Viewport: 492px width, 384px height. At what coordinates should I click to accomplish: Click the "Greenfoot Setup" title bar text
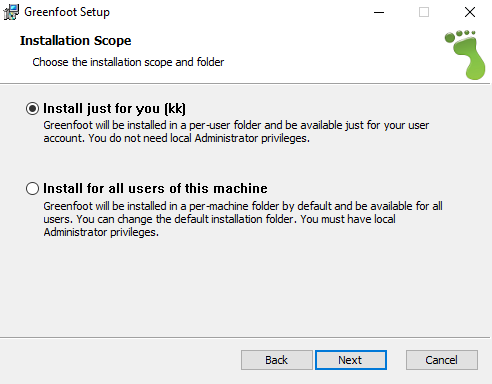[67, 12]
